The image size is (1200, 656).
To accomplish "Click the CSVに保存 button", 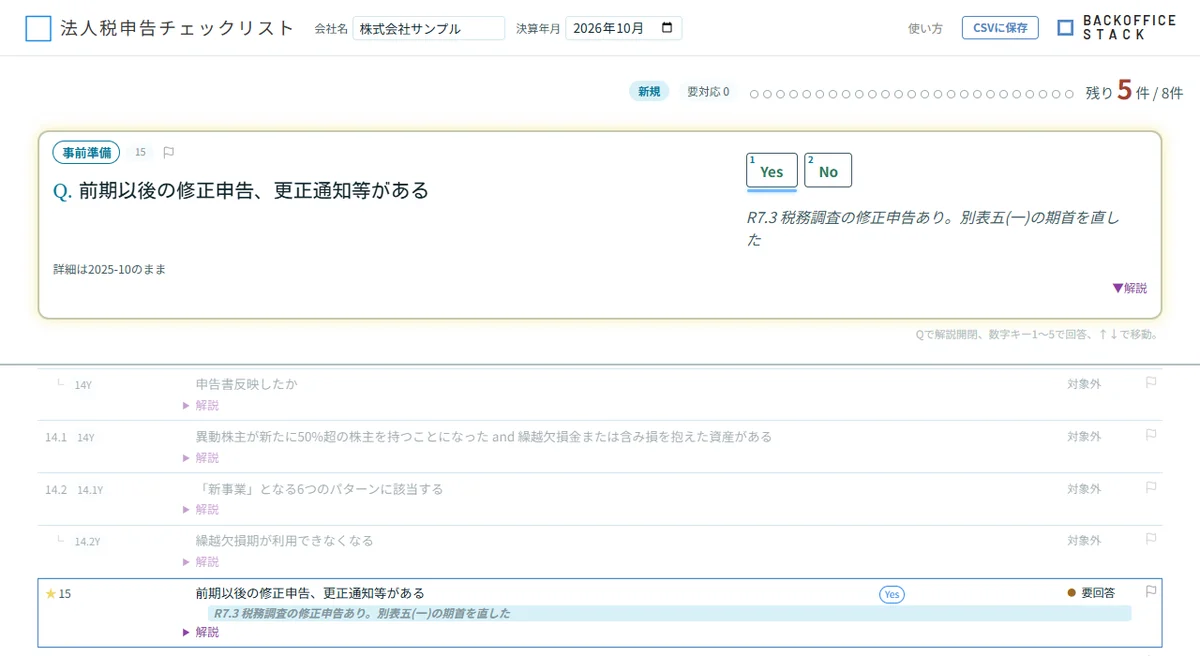I will click(1000, 28).
